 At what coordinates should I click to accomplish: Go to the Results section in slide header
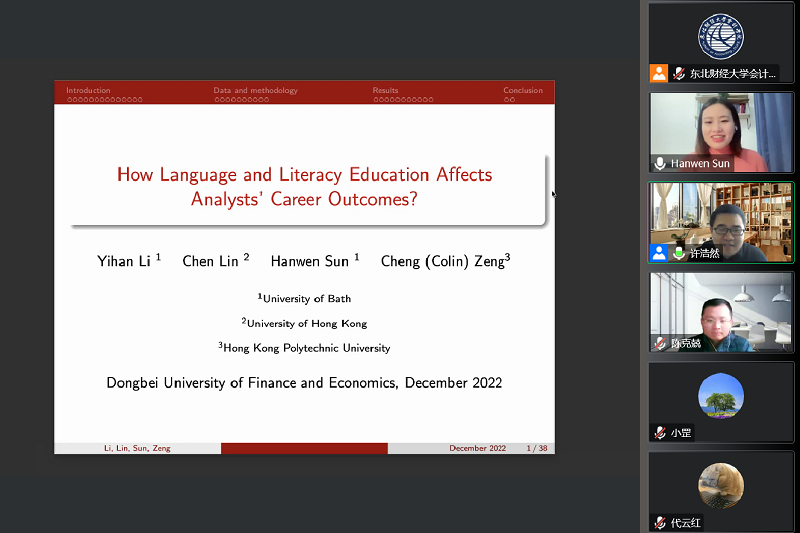click(386, 90)
